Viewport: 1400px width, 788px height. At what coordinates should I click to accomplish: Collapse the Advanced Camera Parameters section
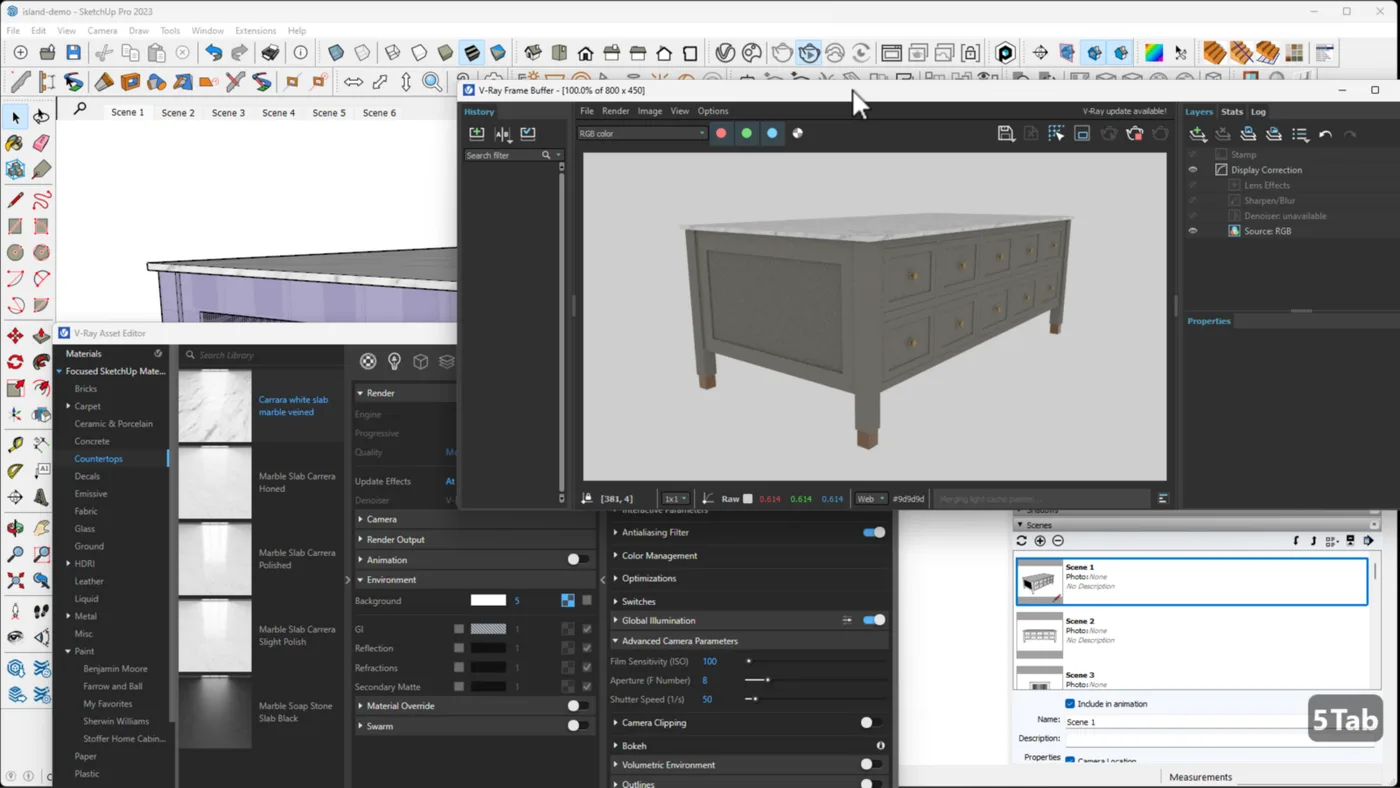(679, 641)
